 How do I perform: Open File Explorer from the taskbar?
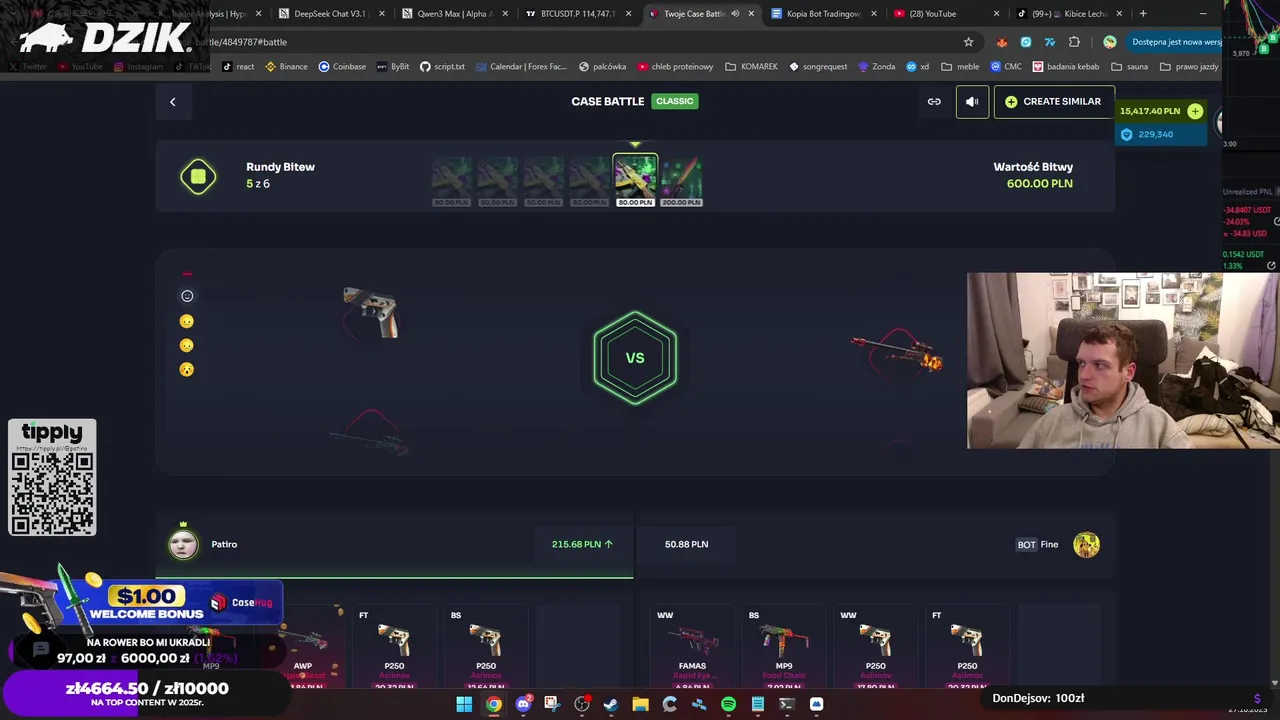pyautogui.click(x=640, y=704)
